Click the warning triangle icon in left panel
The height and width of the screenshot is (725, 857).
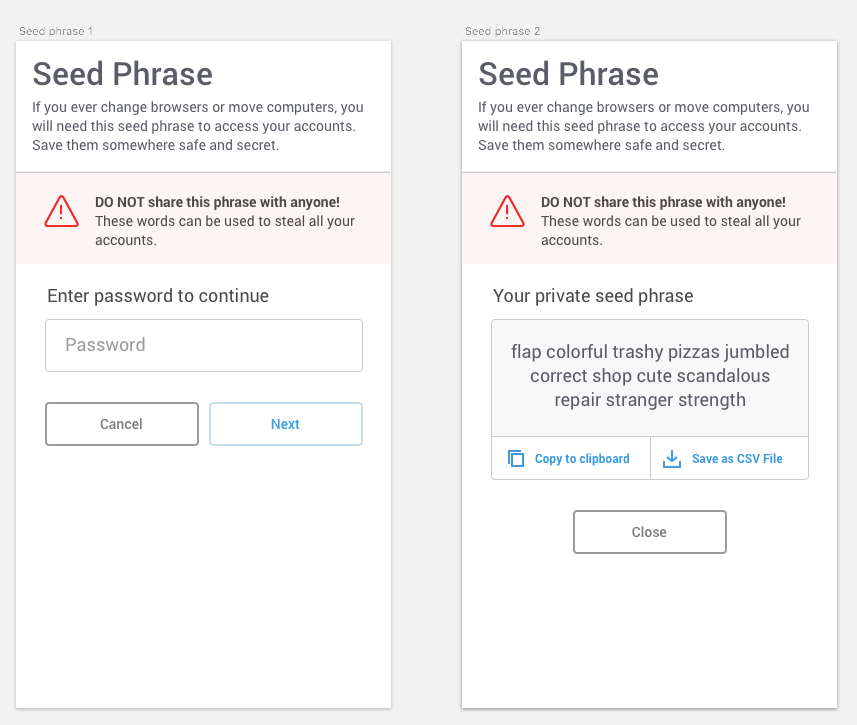click(61, 211)
